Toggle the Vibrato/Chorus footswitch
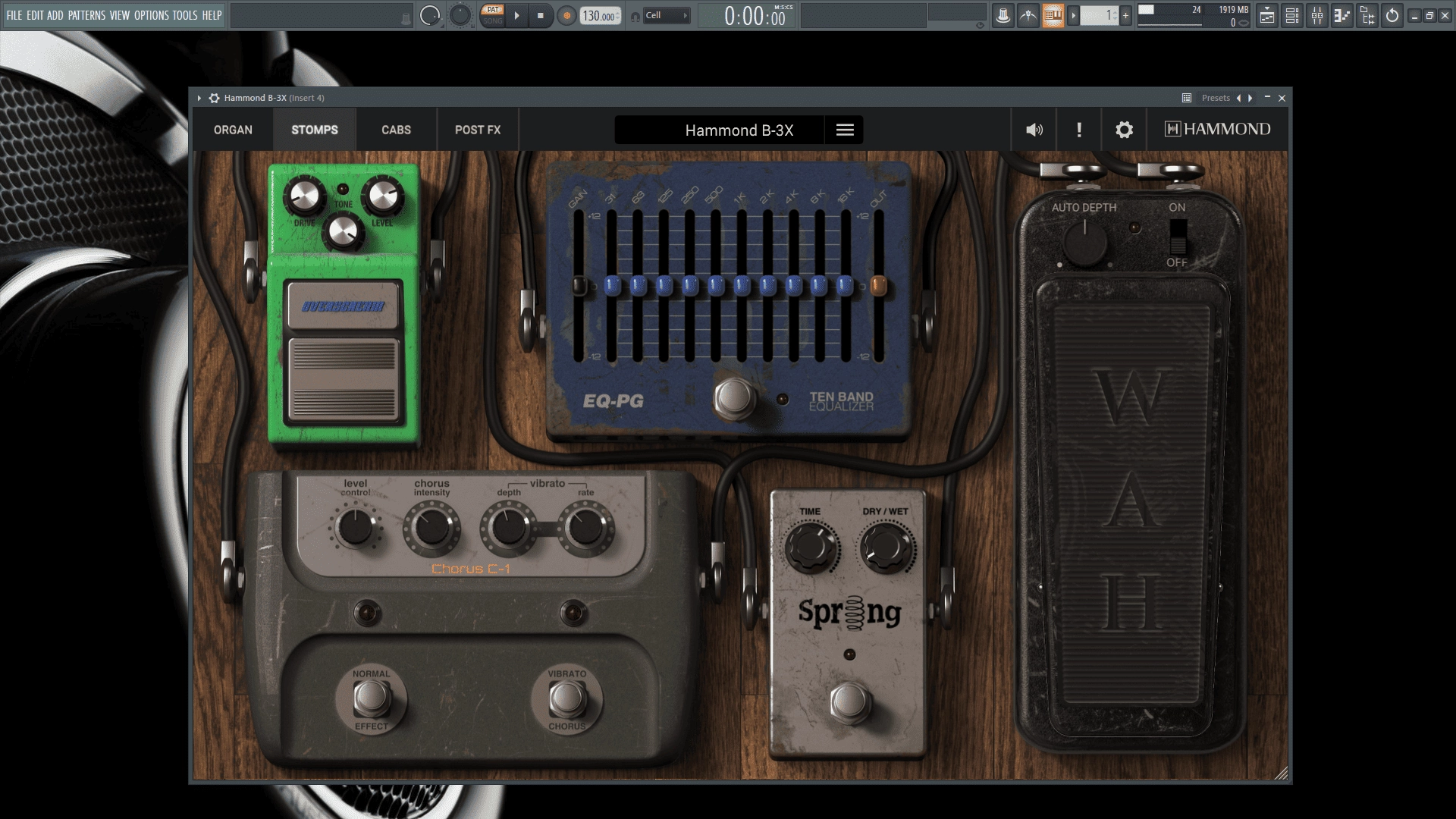This screenshot has width=1456, height=819. [566, 699]
